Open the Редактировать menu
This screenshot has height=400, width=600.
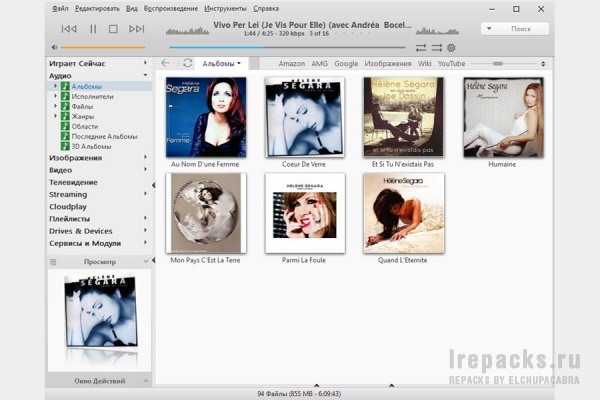click(x=97, y=8)
